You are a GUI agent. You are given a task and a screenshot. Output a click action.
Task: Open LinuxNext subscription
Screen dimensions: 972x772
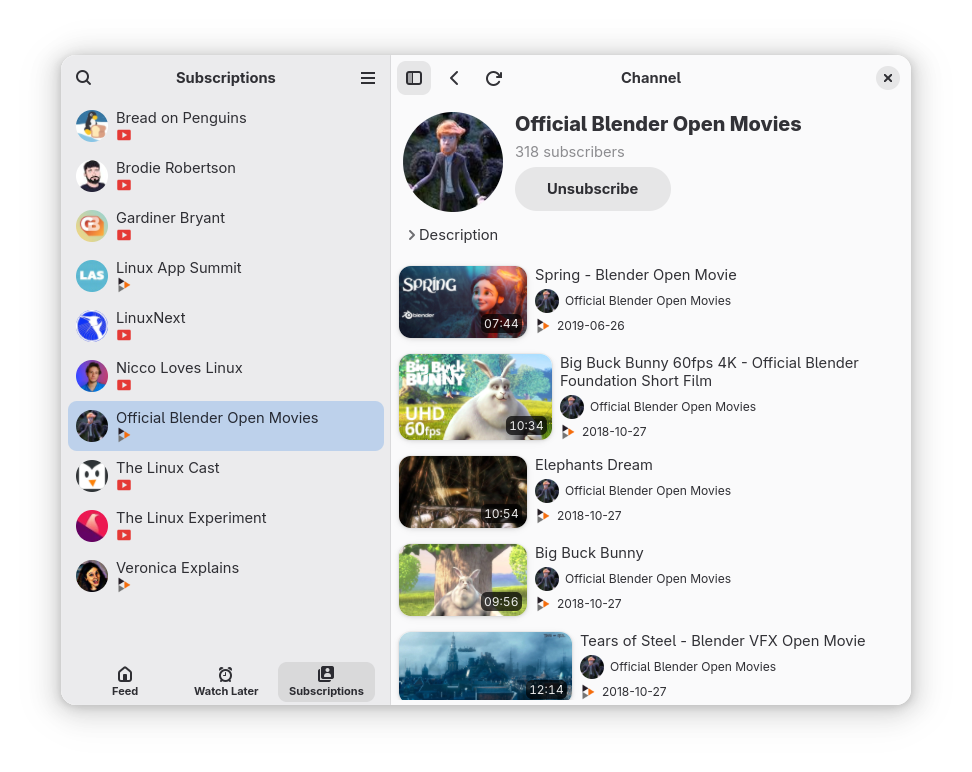point(226,326)
